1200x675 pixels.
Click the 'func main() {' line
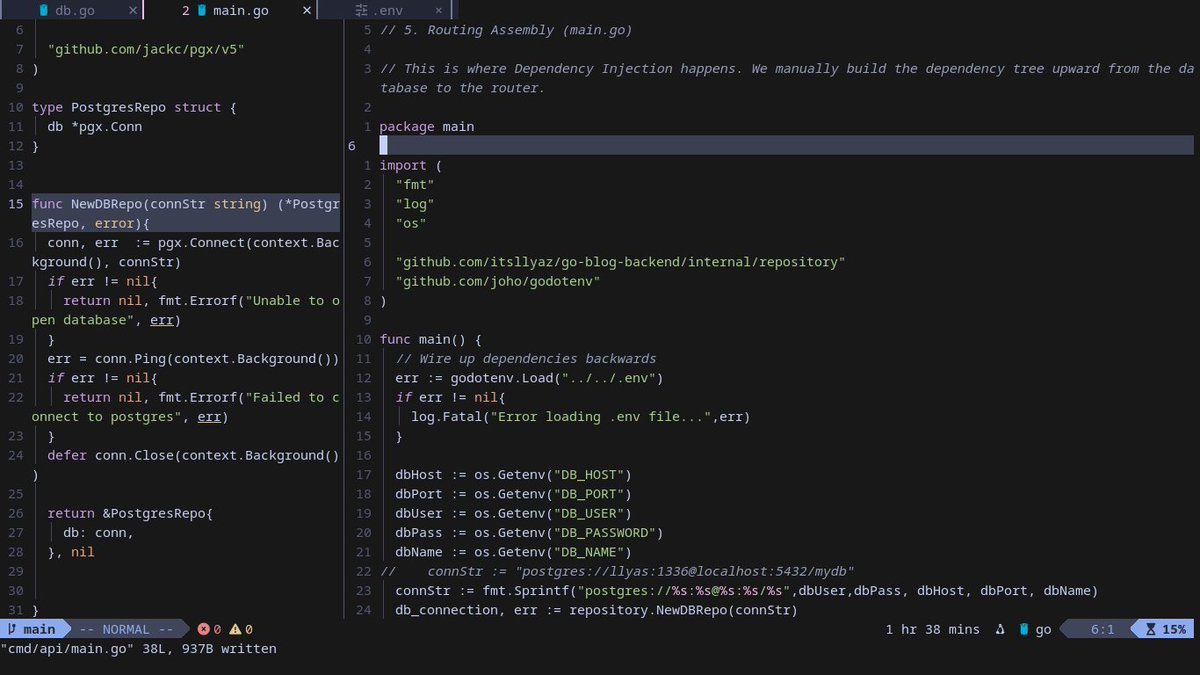[431, 339]
